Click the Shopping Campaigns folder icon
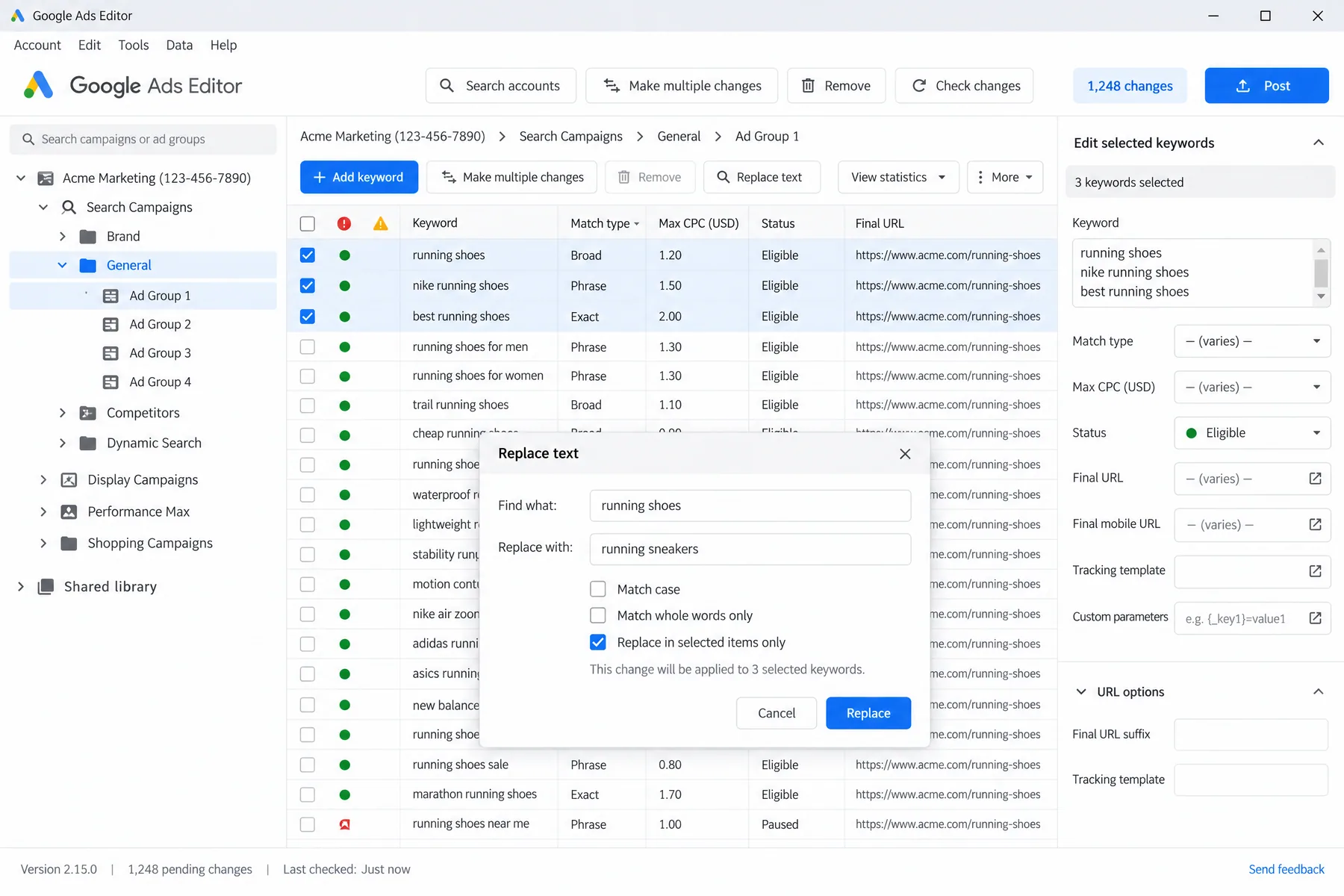The height and width of the screenshot is (896, 1344). [69, 544]
